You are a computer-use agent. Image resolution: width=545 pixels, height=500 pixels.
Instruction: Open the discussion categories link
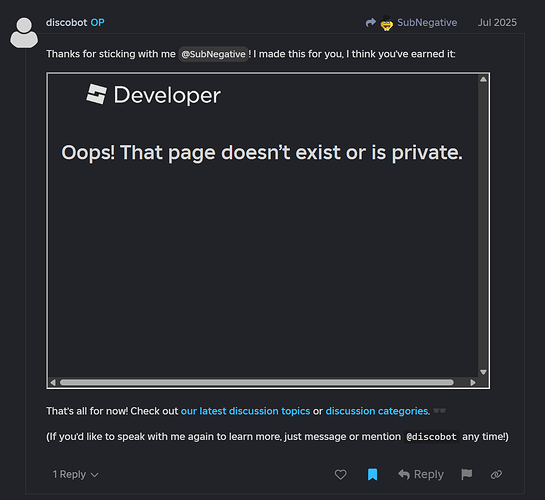[x=377, y=411]
